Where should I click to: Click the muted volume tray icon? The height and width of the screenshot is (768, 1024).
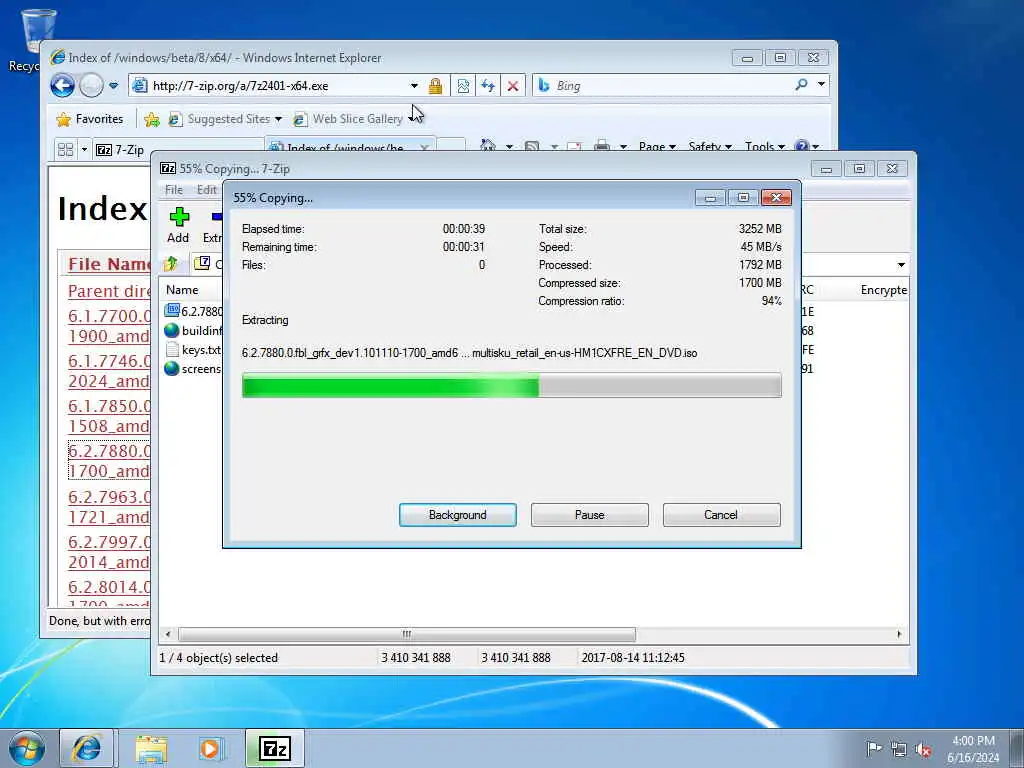[923, 749]
